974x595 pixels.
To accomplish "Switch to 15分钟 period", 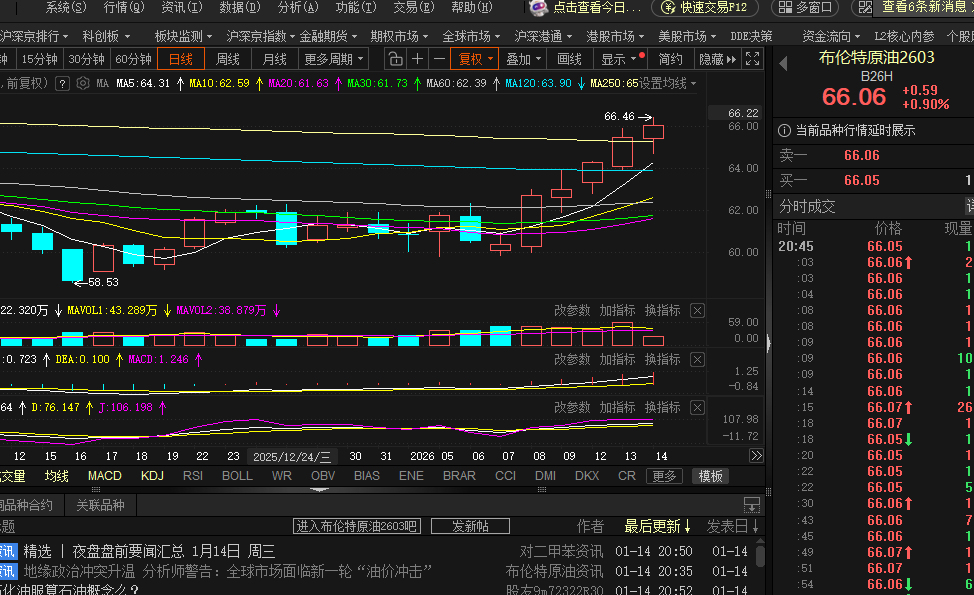I will click(39, 60).
